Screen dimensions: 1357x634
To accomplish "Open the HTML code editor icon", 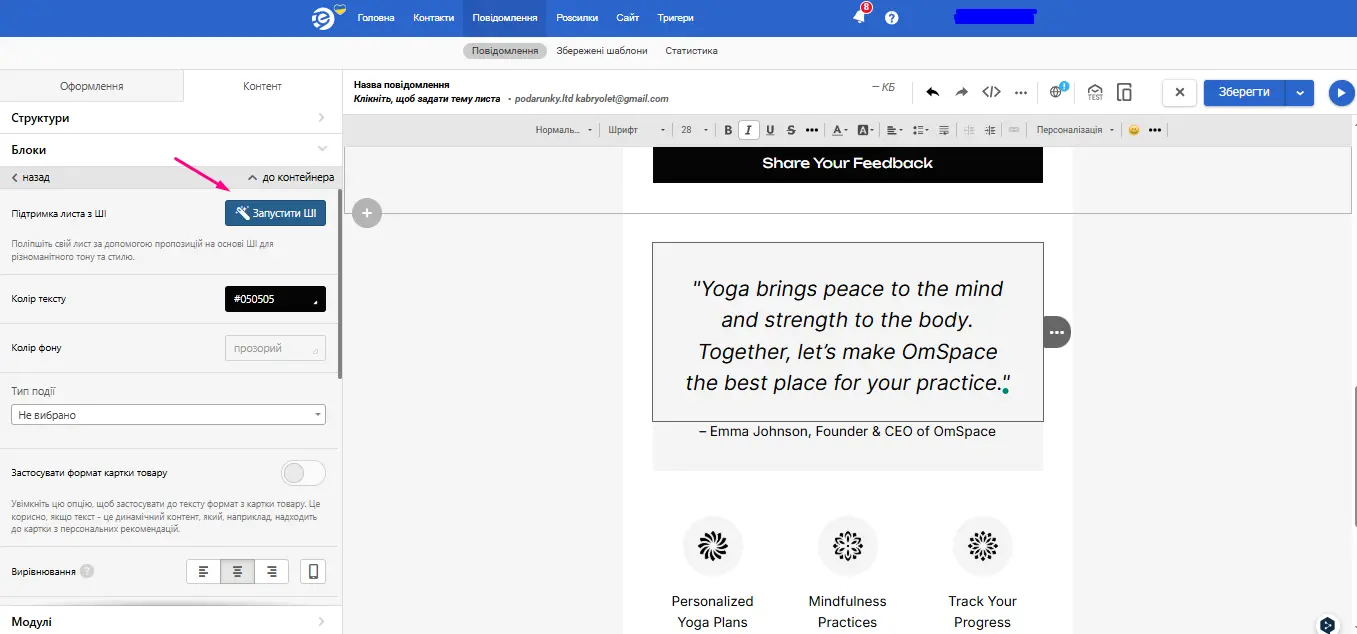I will [991, 92].
